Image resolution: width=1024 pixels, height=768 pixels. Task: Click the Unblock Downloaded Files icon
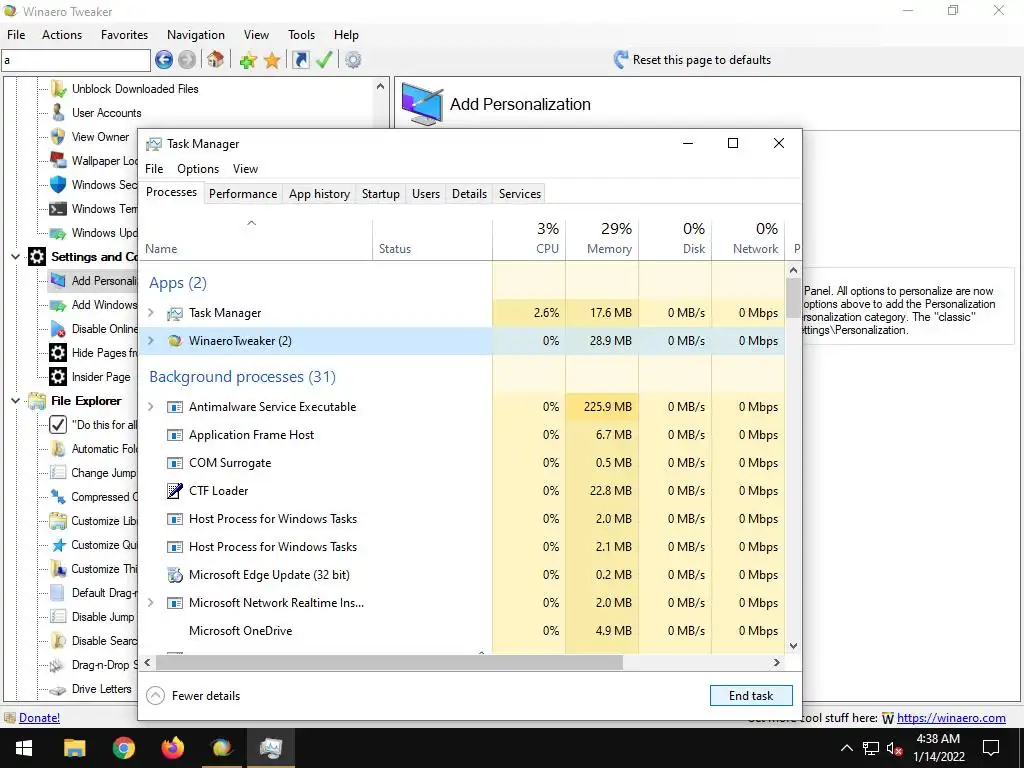click(x=58, y=89)
